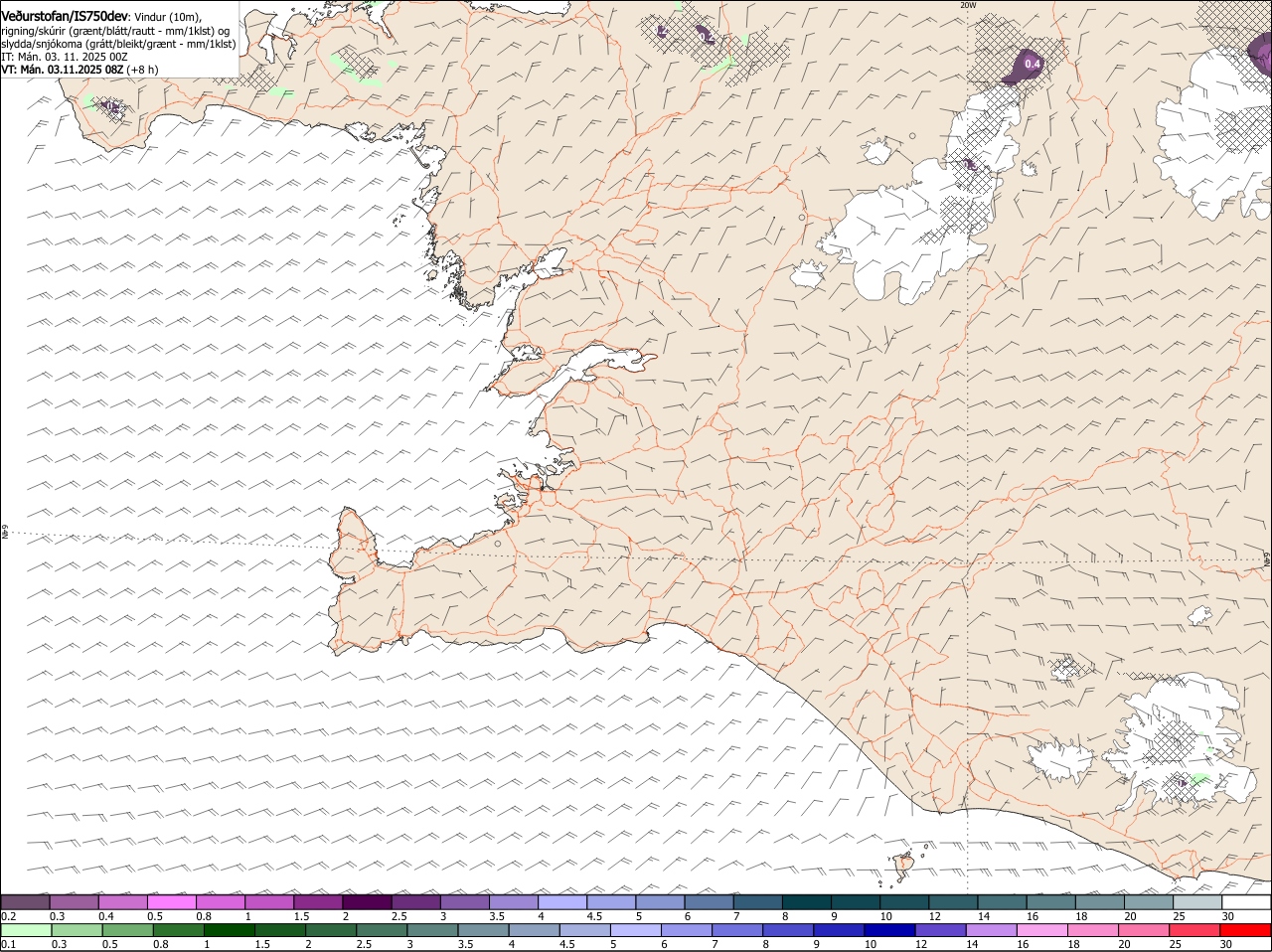Pick the bright pink 0.5 swatch in upper legend row
1272x952 pixels.
point(171,901)
